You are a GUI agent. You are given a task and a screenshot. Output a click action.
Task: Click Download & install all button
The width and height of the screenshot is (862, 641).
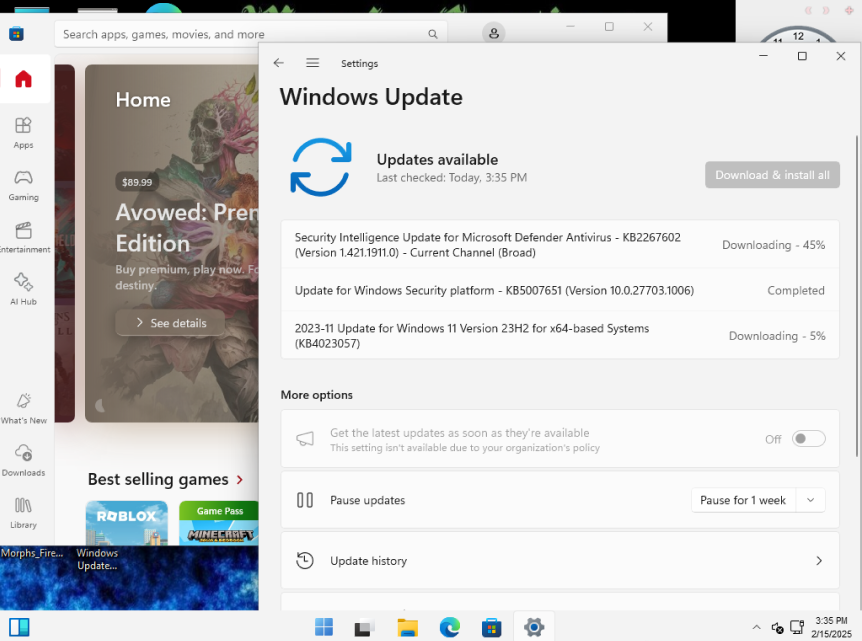coord(772,175)
